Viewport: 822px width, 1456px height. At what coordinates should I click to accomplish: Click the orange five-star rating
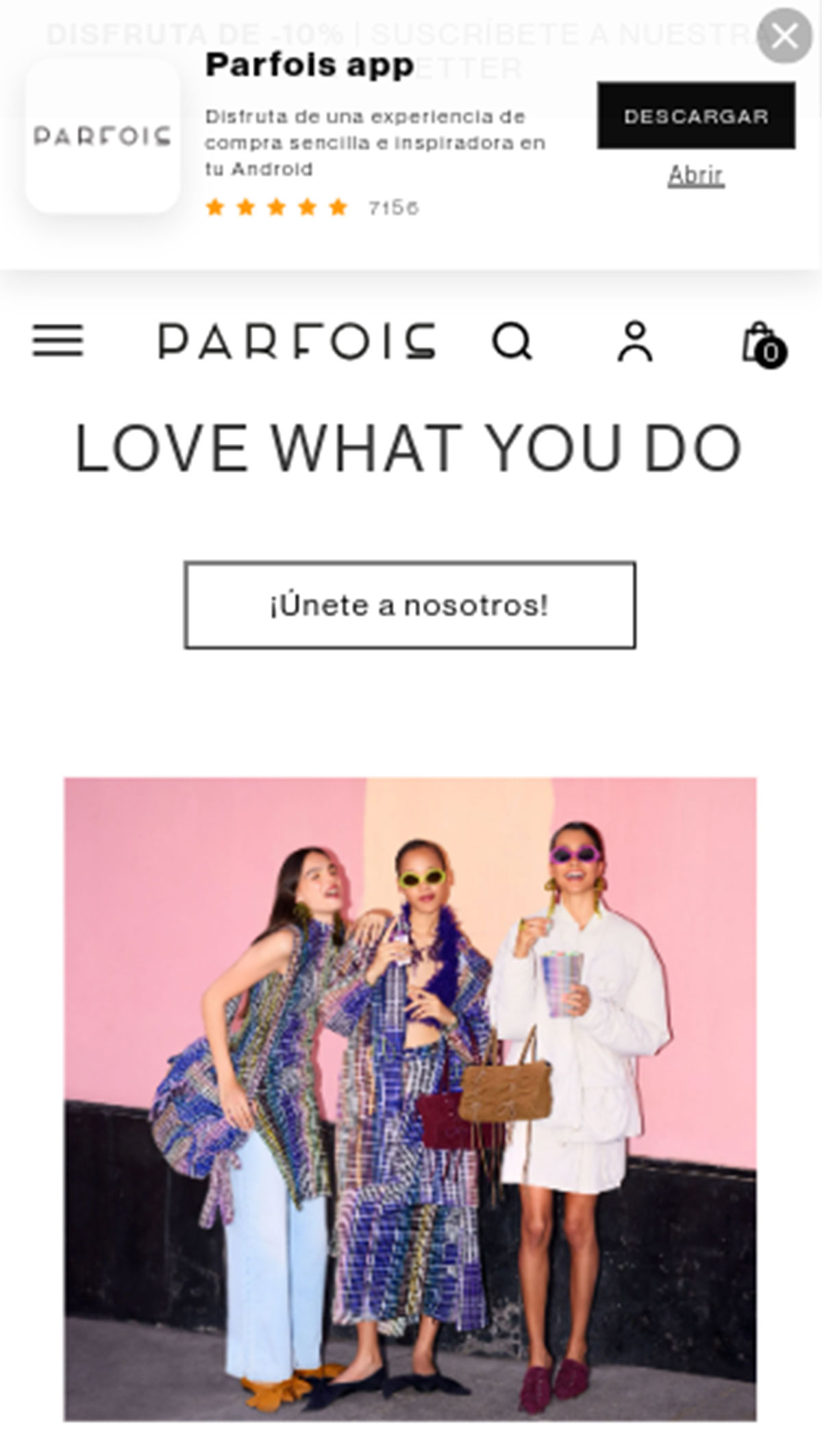tap(277, 207)
